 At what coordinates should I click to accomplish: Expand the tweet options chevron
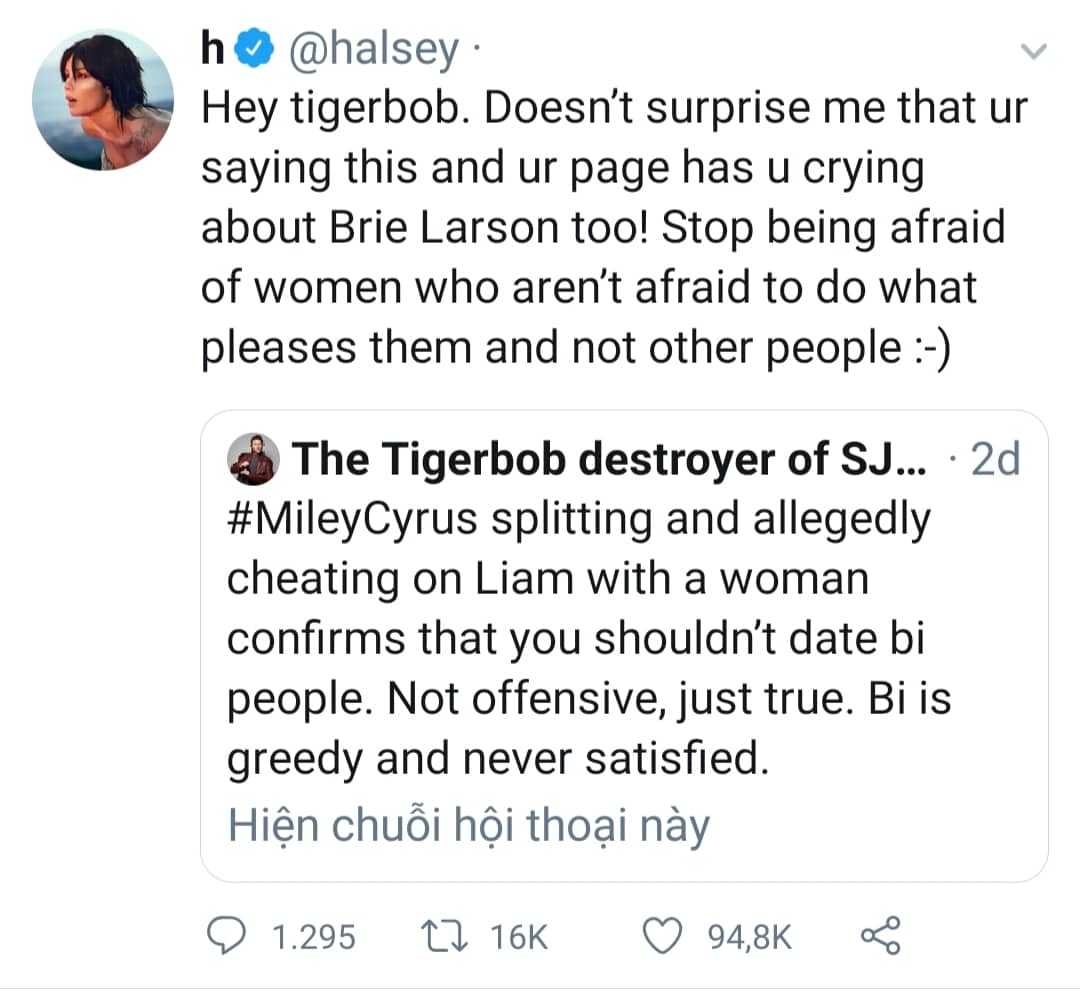tap(1033, 51)
